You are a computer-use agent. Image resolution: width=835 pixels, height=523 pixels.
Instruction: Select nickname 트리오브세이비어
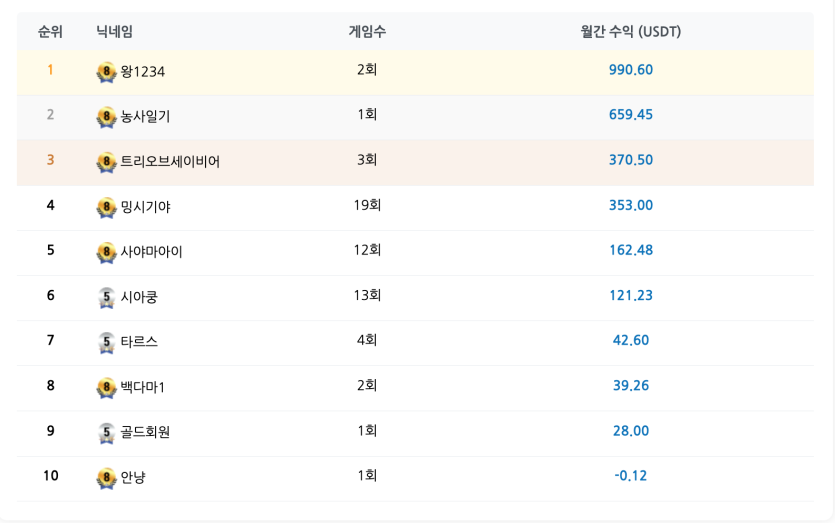170,161
